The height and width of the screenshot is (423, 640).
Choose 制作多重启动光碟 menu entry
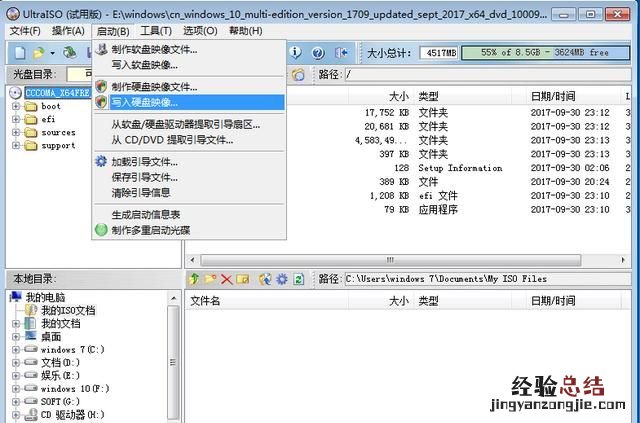pyautogui.click(x=151, y=230)
